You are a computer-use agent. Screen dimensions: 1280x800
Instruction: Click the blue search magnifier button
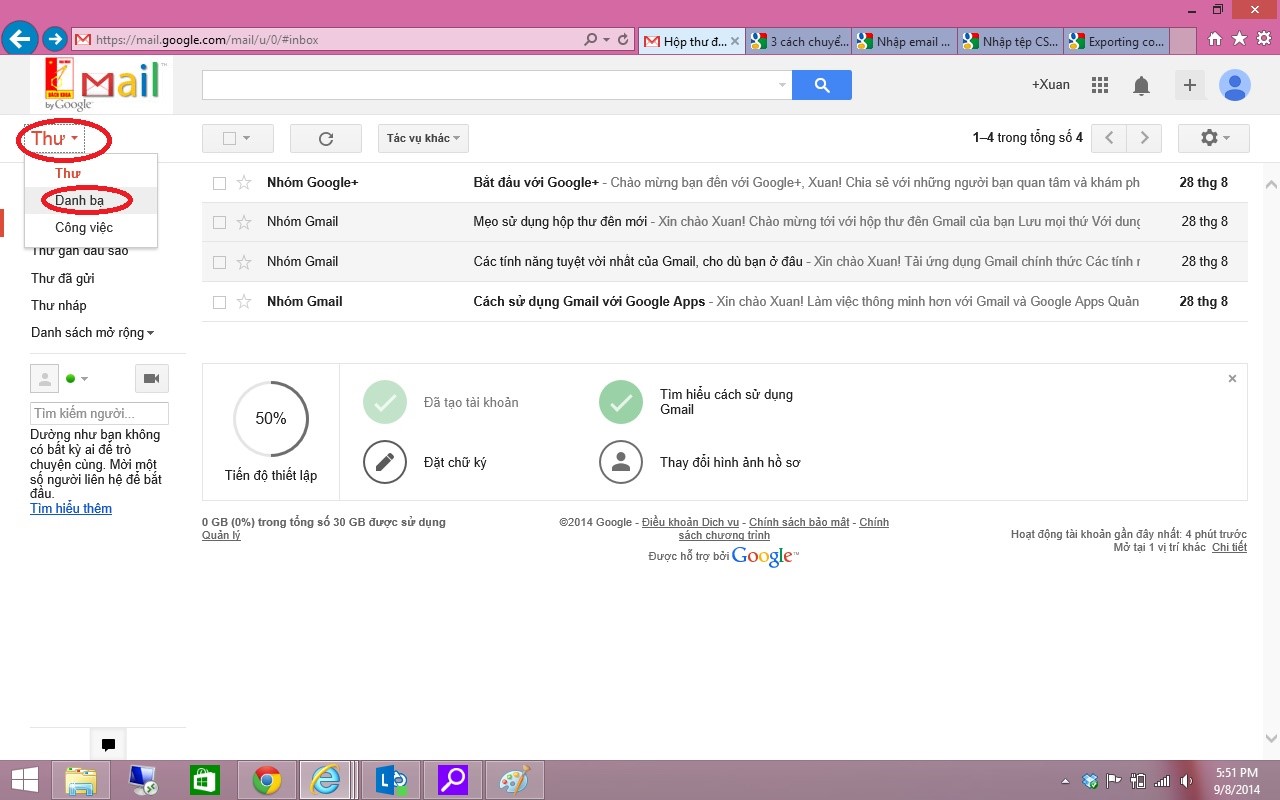(x=821, y=85)
